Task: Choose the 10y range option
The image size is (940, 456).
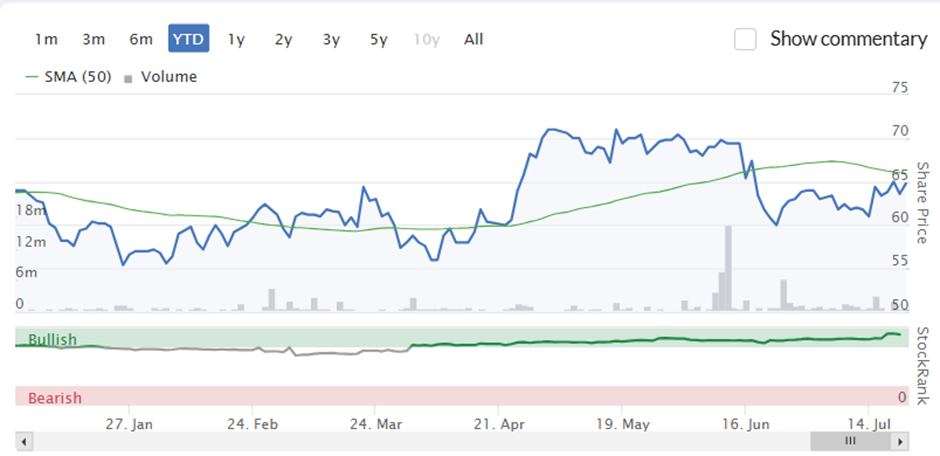Action: 426,39
